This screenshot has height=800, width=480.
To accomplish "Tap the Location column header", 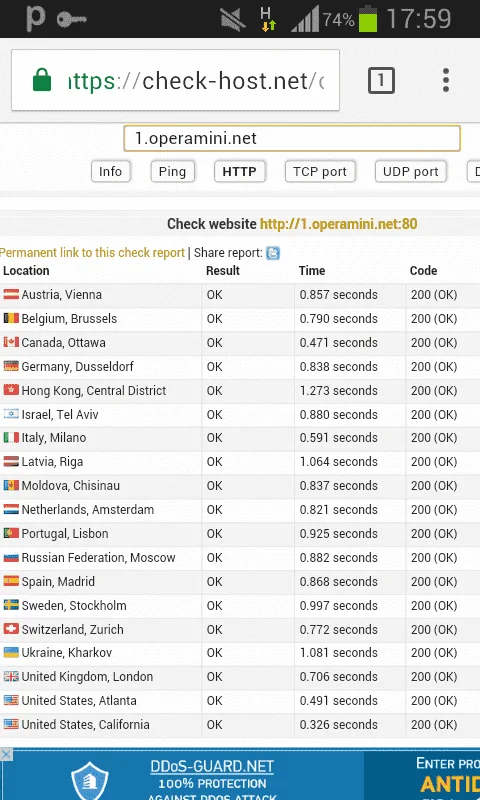I will (x=26, y=270).
